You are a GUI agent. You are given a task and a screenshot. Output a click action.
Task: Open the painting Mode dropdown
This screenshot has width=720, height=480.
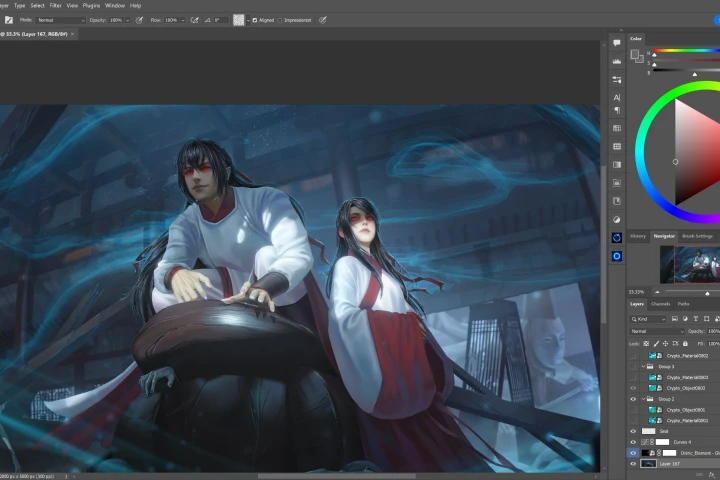pyautogui.click(x=60, y=20)
